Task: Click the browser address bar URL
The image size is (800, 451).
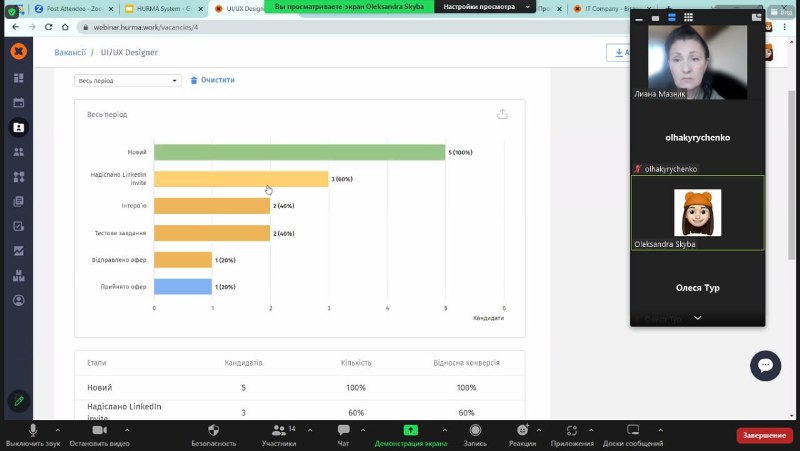Action: [146, 27]
